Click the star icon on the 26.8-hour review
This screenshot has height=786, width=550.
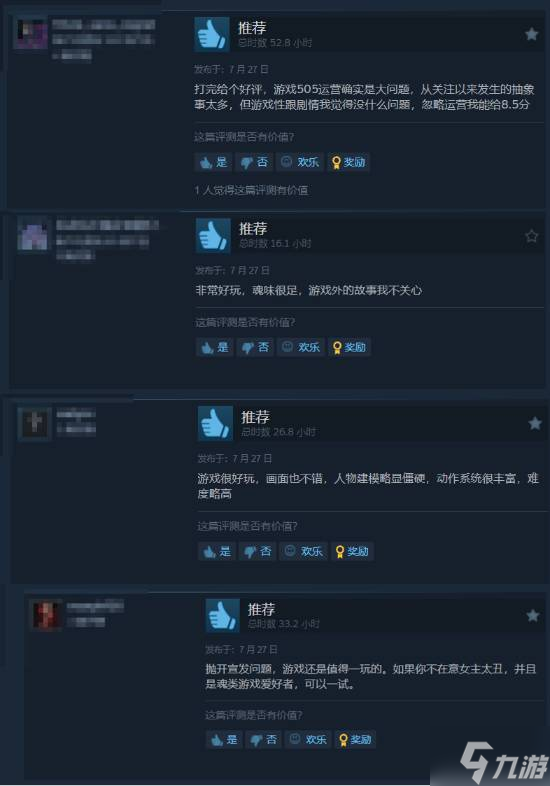pyautogui.click(x=535, y=423)
